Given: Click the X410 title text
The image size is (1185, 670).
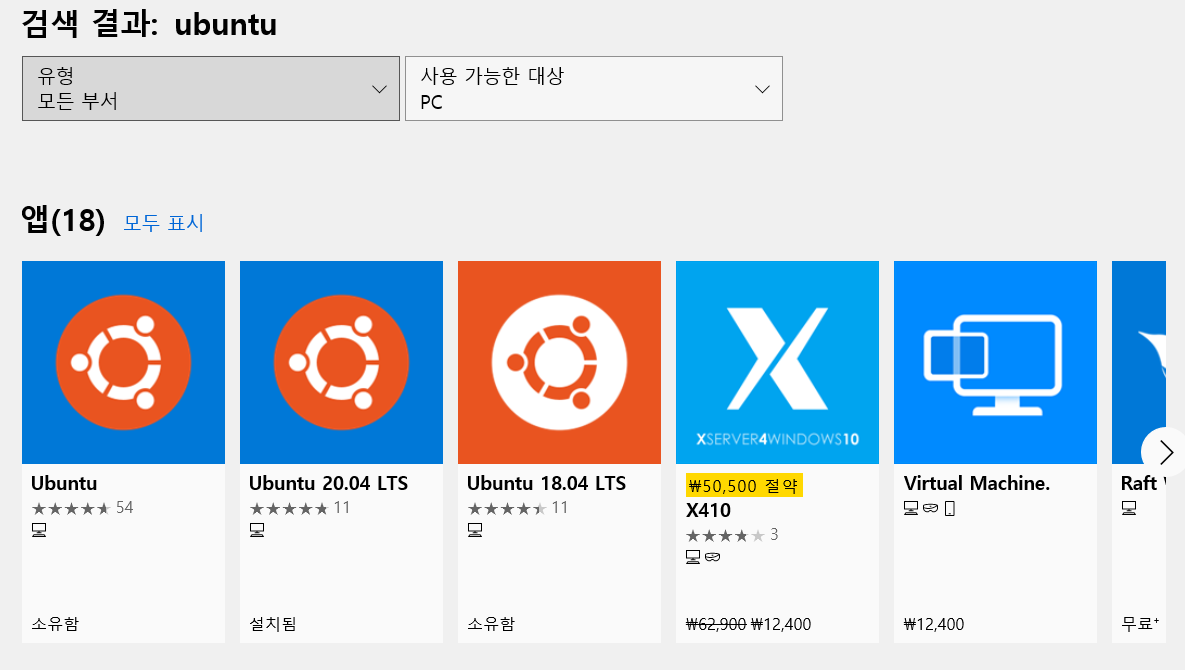Looking at the screenshot, I should 708,511.
